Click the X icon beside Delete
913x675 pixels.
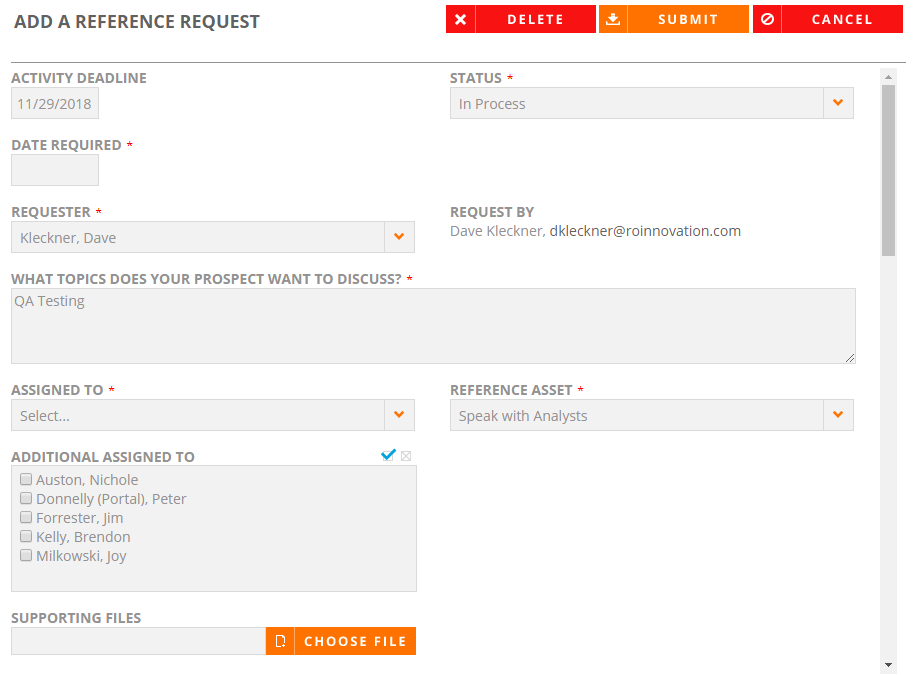(x=461, y=19)
